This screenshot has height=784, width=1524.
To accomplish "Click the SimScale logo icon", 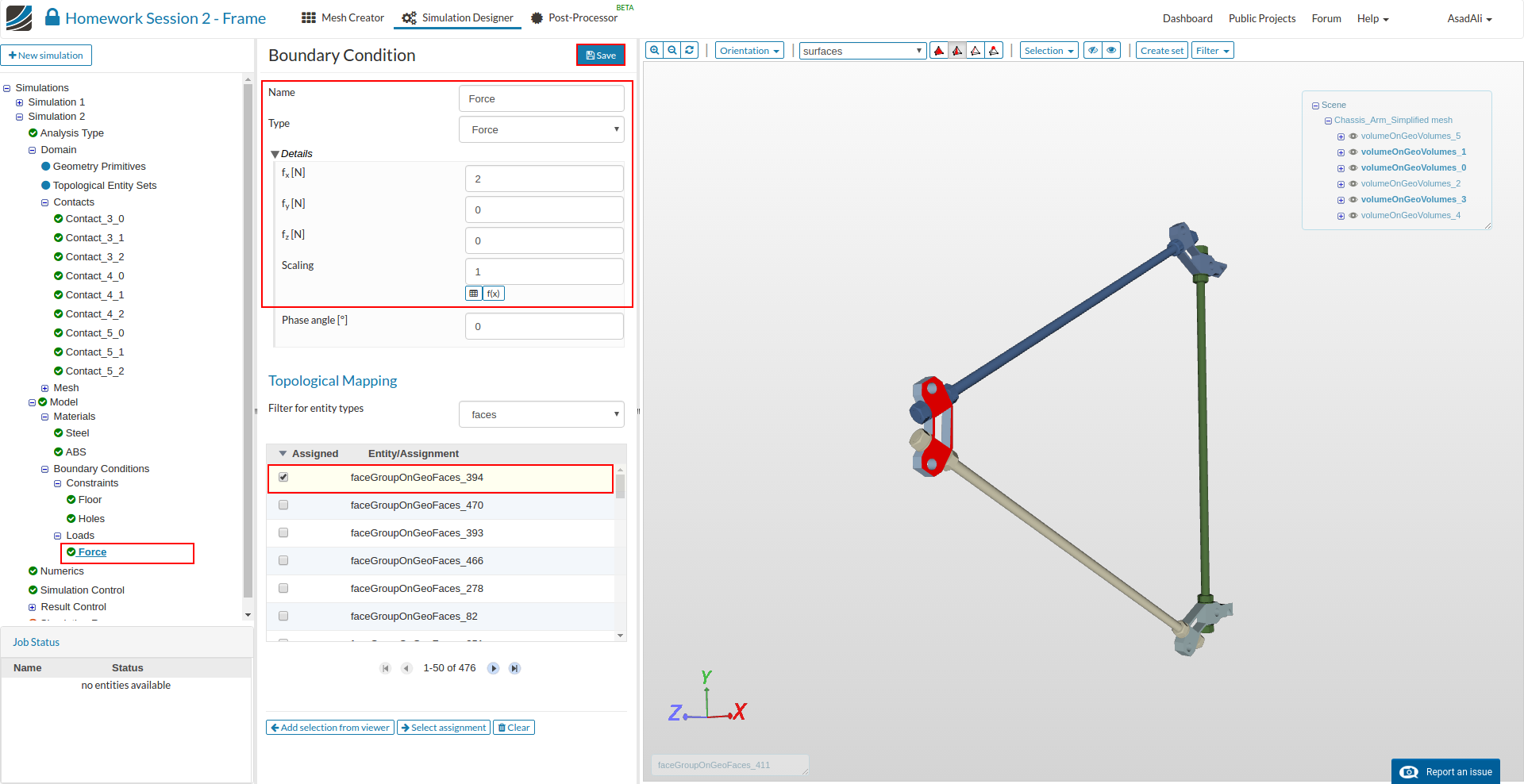I will coord(19,17).
